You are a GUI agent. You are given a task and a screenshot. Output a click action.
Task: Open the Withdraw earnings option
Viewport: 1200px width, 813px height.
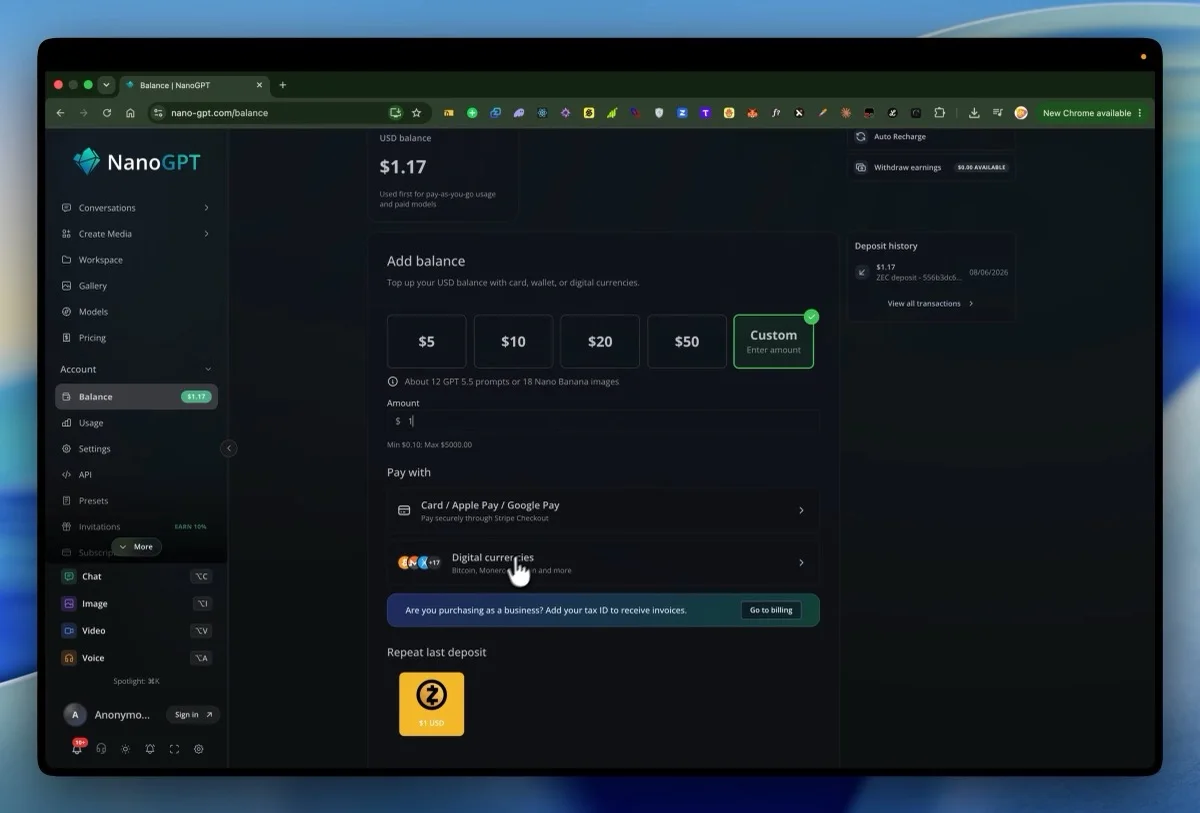pyautogui.click(x=931, y=168)
